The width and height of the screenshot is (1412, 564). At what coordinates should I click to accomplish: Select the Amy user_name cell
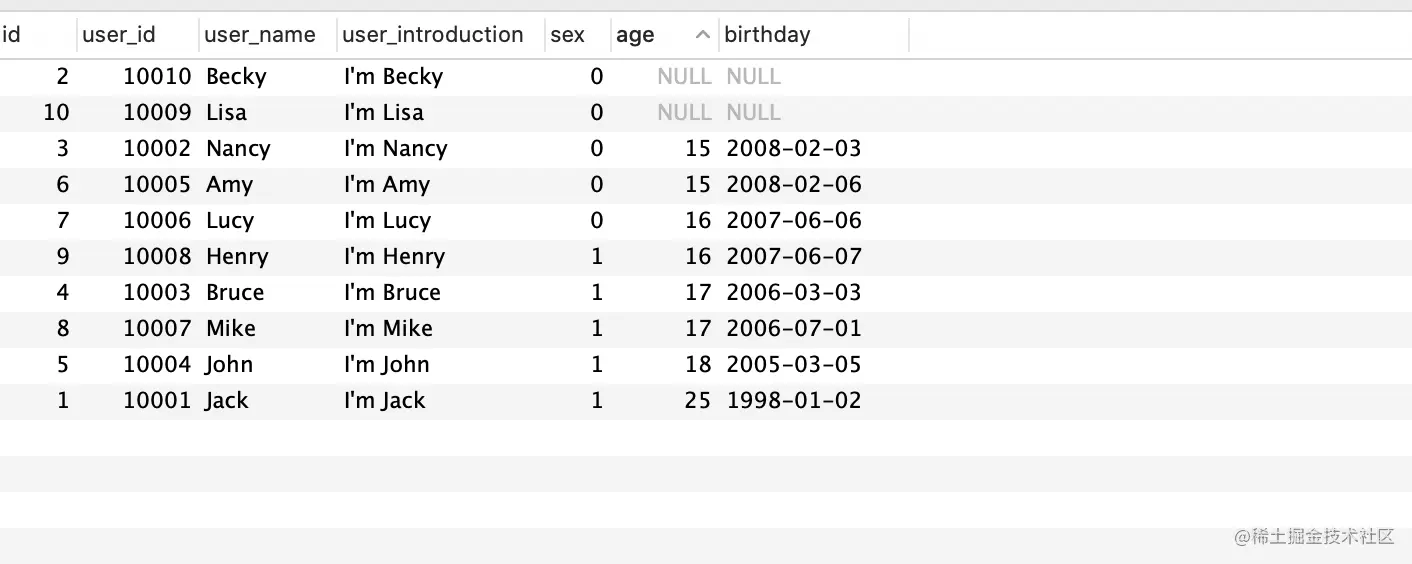click(x=229, y=185)
